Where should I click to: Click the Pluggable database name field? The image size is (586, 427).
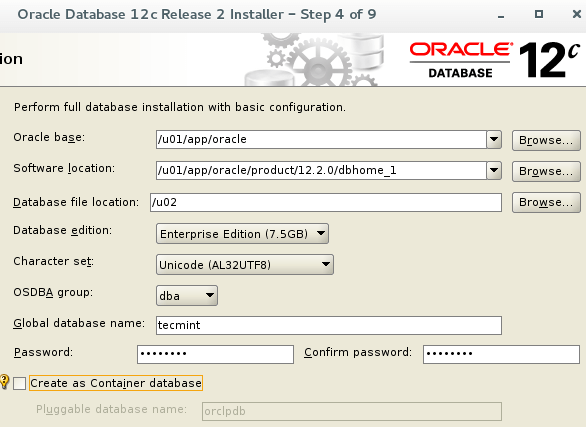[x=352, y=411]
